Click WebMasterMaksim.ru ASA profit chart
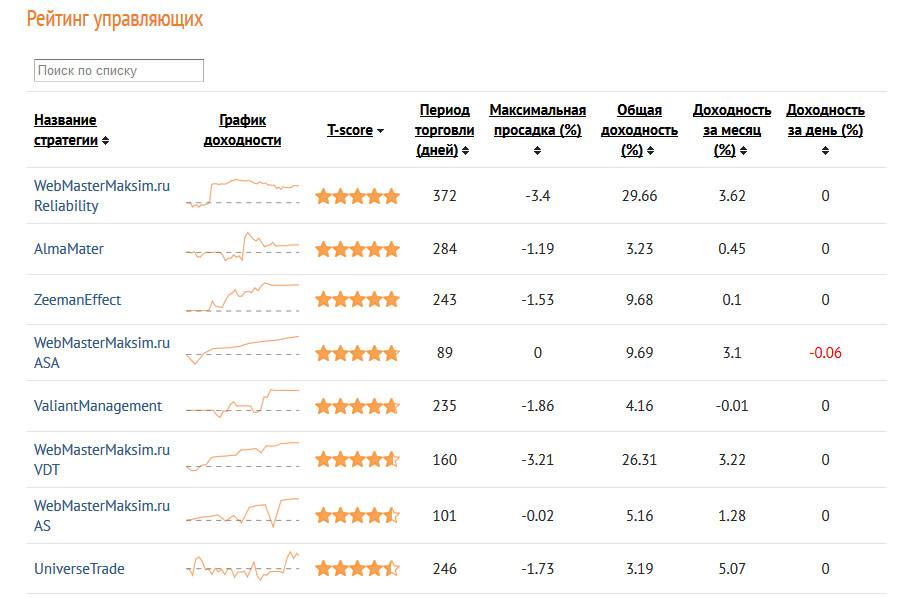910x598 pixels. coord(242,350)
